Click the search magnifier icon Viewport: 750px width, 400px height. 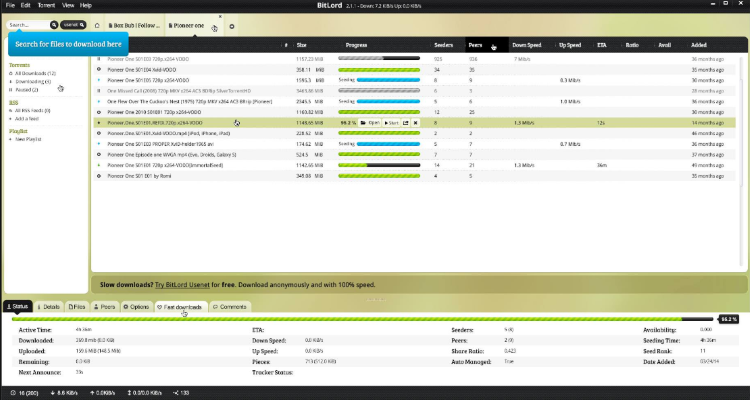(54, 25)
